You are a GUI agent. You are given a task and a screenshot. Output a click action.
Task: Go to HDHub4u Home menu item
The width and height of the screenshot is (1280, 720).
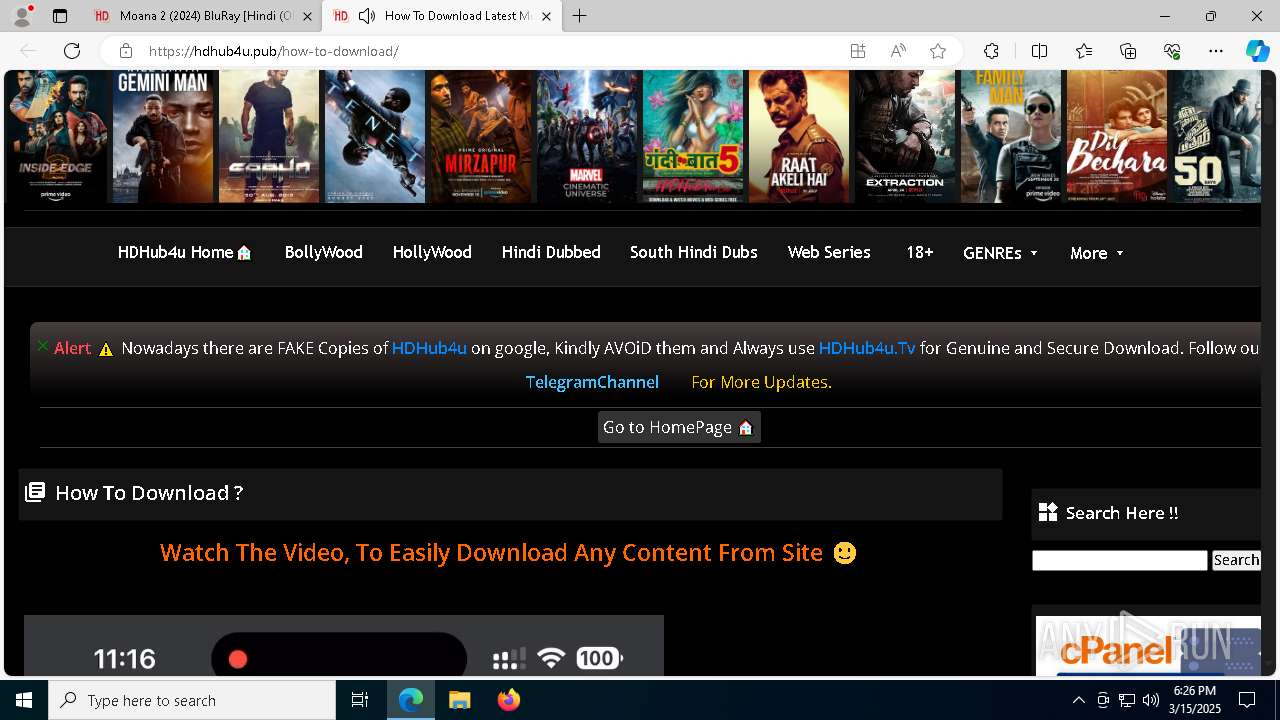tap(184, 252)
